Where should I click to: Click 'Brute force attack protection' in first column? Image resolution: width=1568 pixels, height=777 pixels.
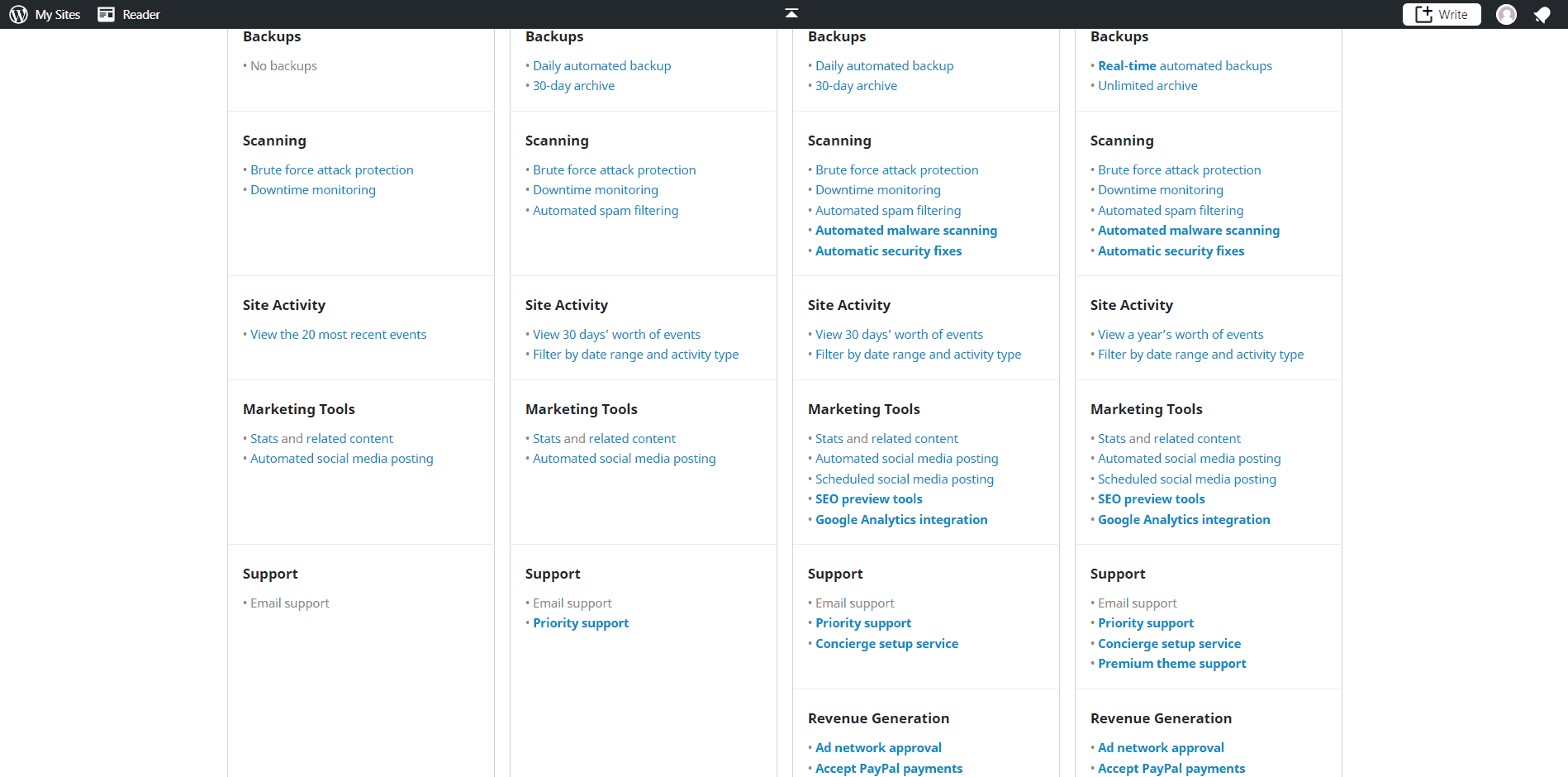coord(332,170)
